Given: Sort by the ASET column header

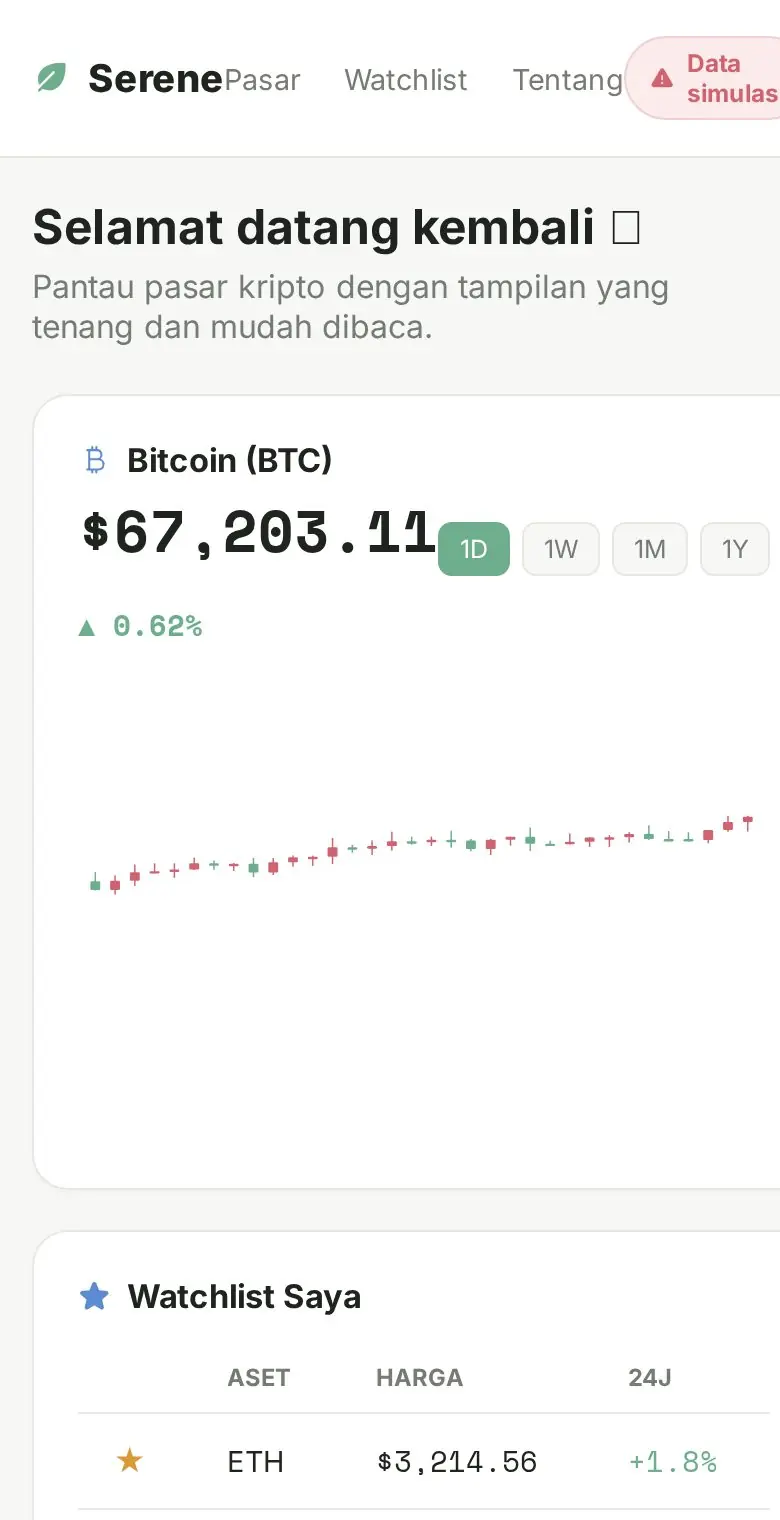Looking at the screenshot, I should click(258, 1377).
